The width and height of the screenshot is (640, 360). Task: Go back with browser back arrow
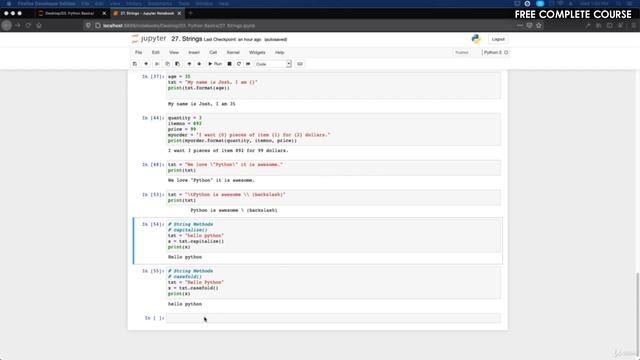[7, 25]
